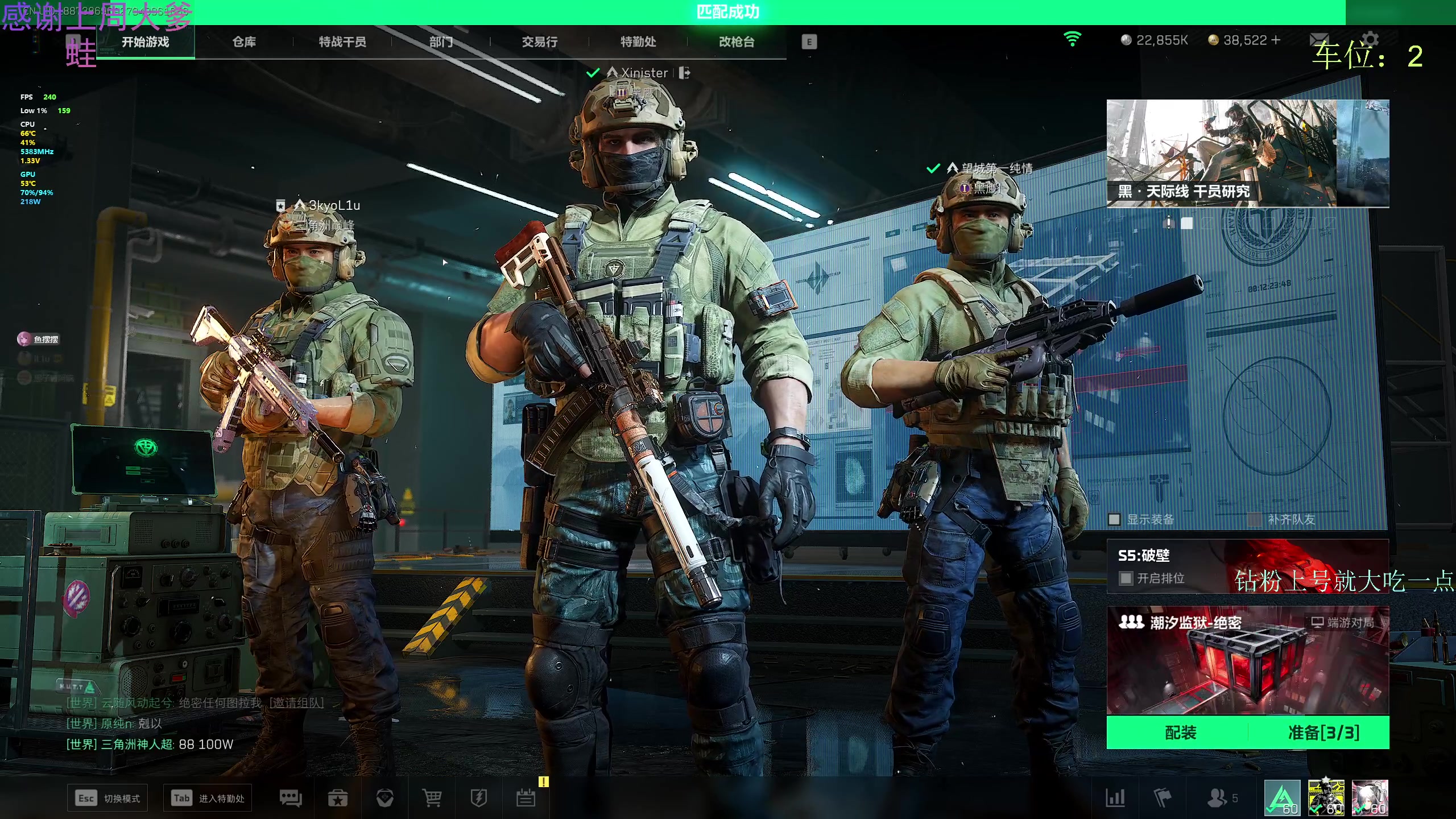1456x819 pixels.
Task: Click the leave squad icon beside Xinister
Action: point(684,73)
